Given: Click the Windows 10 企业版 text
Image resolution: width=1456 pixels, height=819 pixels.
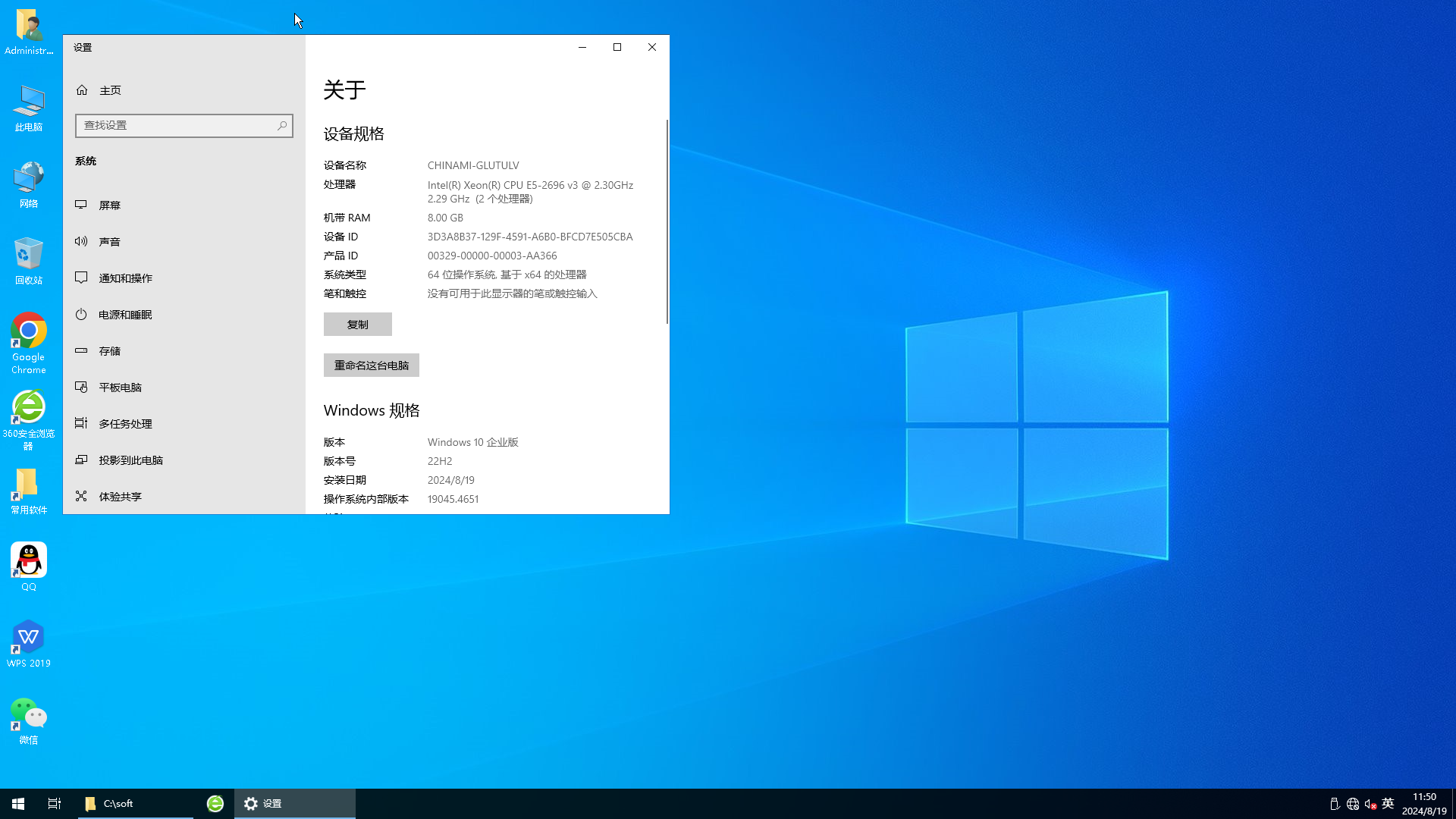Looking at the screenshot, I should point(472,442).
